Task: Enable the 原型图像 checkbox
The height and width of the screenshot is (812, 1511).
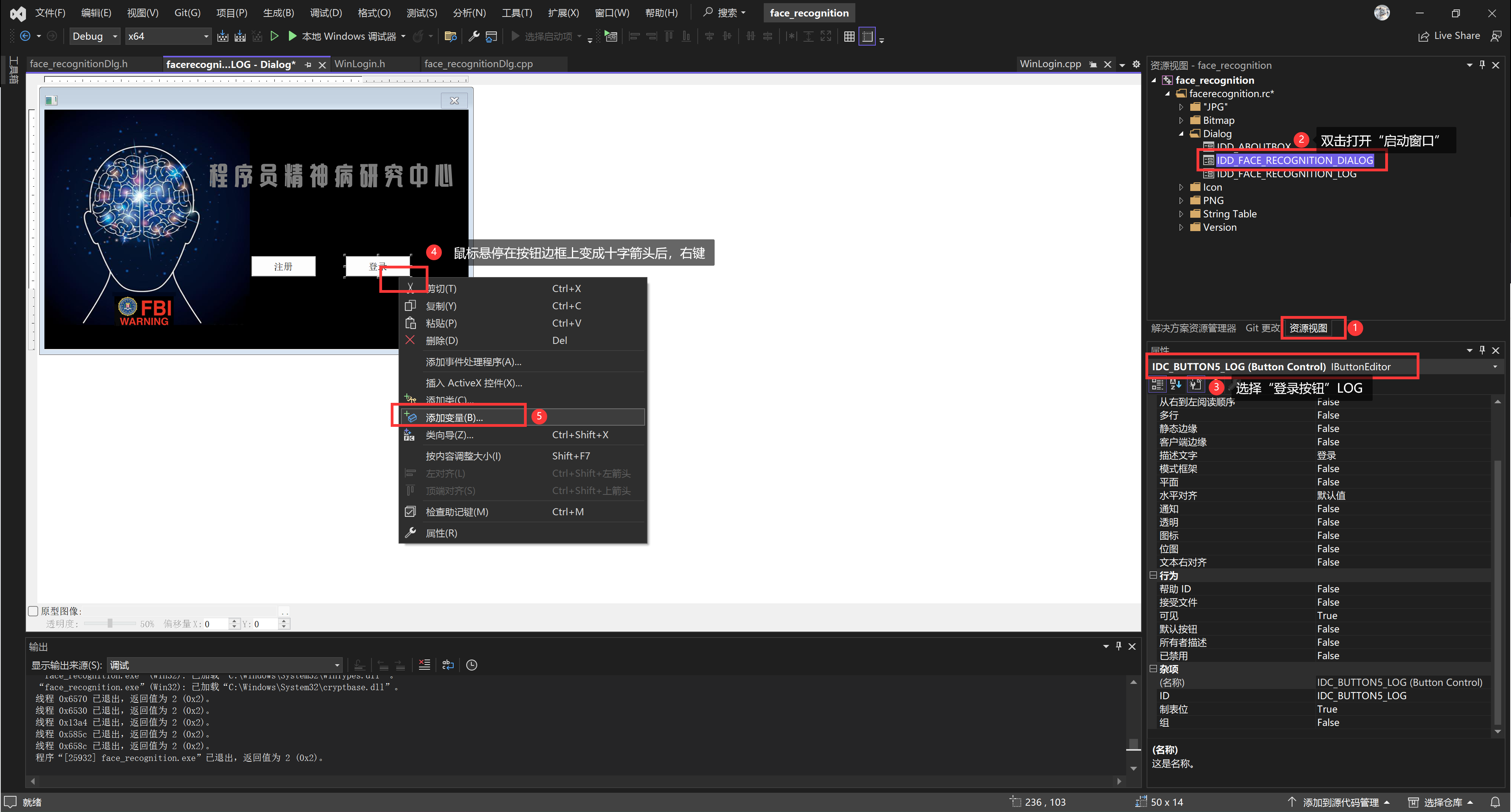Action: pyautogui.click(x=33, y=611)
